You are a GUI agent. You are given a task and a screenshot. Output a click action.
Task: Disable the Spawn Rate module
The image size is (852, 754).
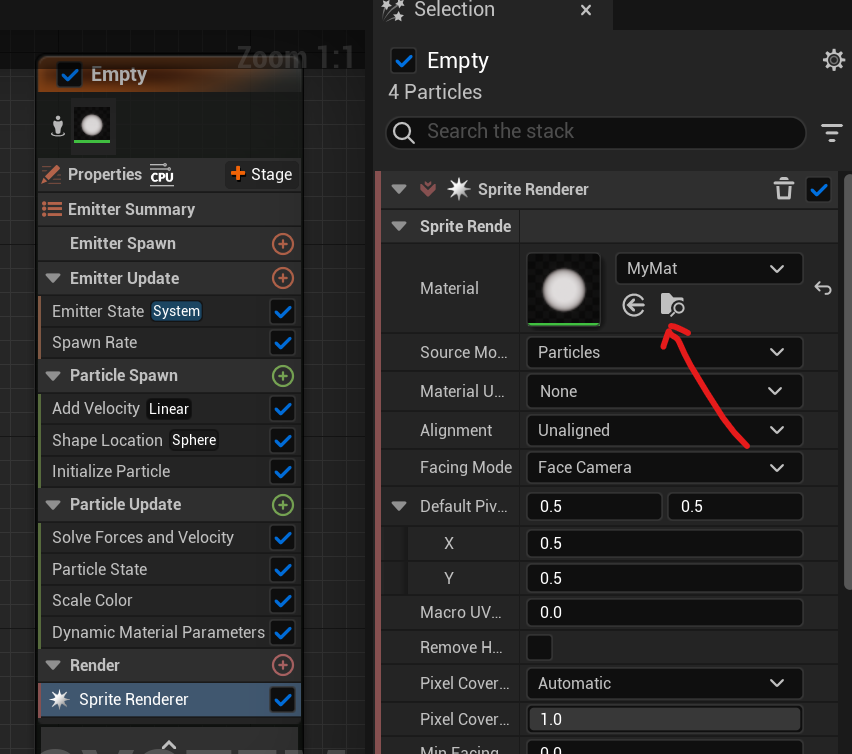coord(283,343)
